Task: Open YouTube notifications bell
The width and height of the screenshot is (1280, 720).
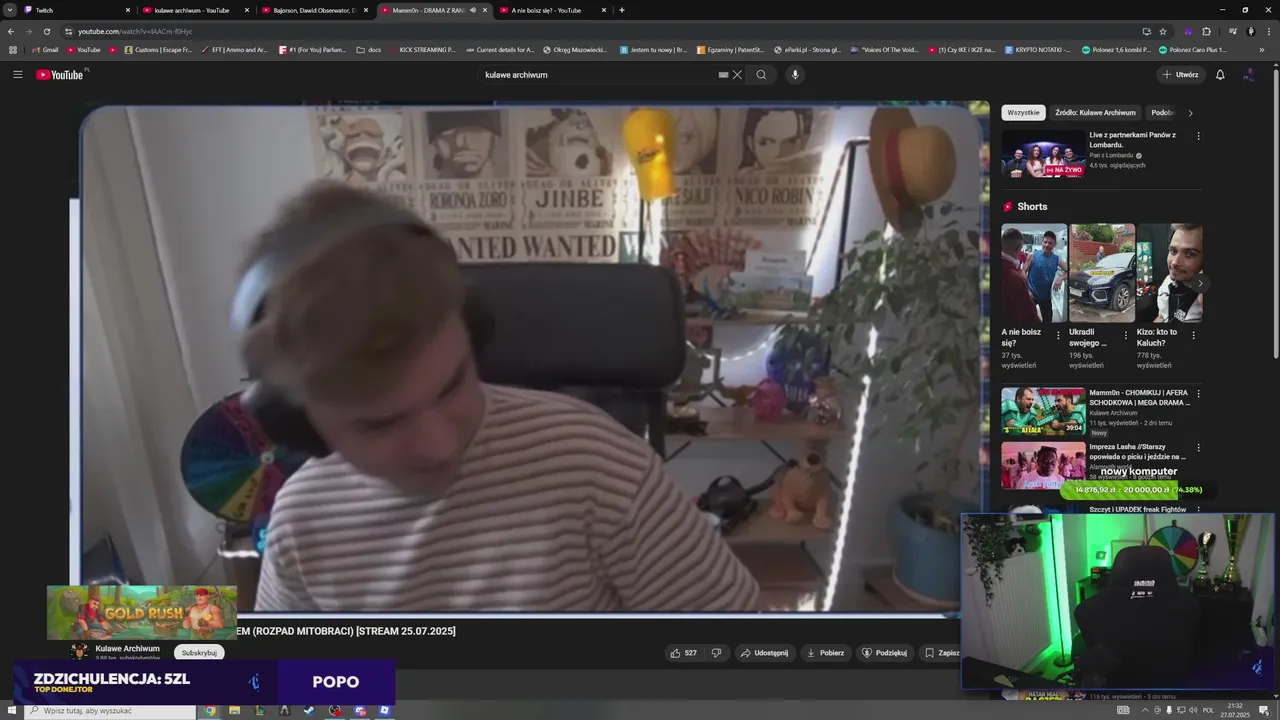Action: coord(1220,75)
